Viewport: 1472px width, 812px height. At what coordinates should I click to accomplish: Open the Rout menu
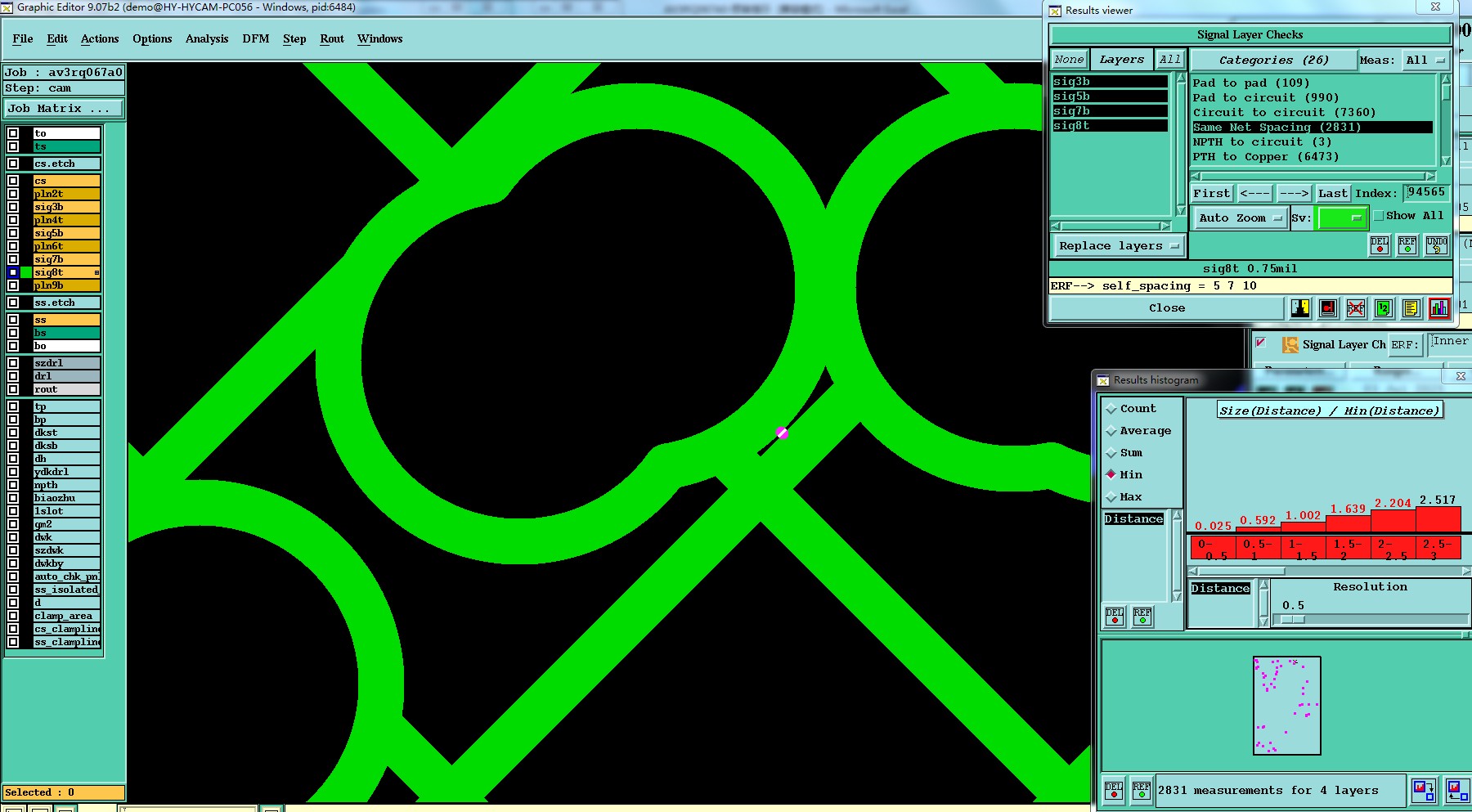point(332,38)
